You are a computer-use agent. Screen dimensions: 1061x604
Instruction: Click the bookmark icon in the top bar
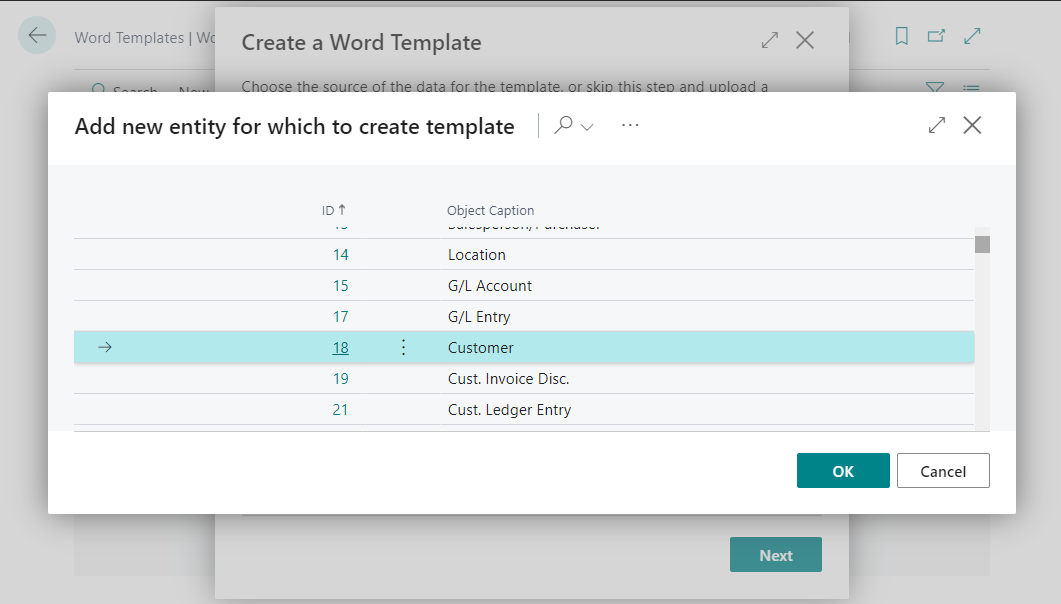tap(901, 35)
